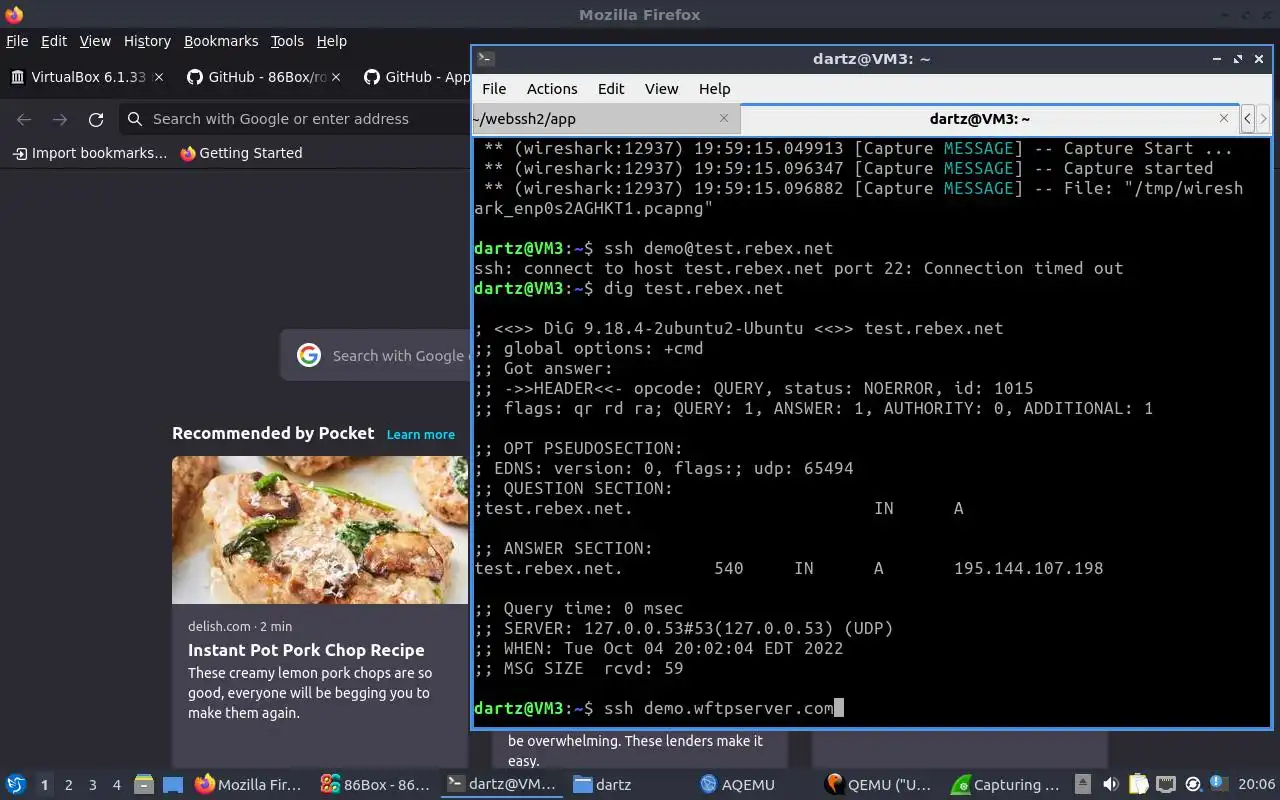Open the terminal File menu
1280x800 pixels.
494,89
